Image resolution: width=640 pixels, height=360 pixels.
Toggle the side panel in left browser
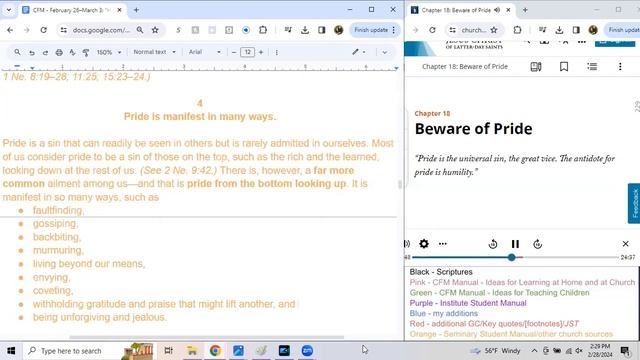pos(322,30)
